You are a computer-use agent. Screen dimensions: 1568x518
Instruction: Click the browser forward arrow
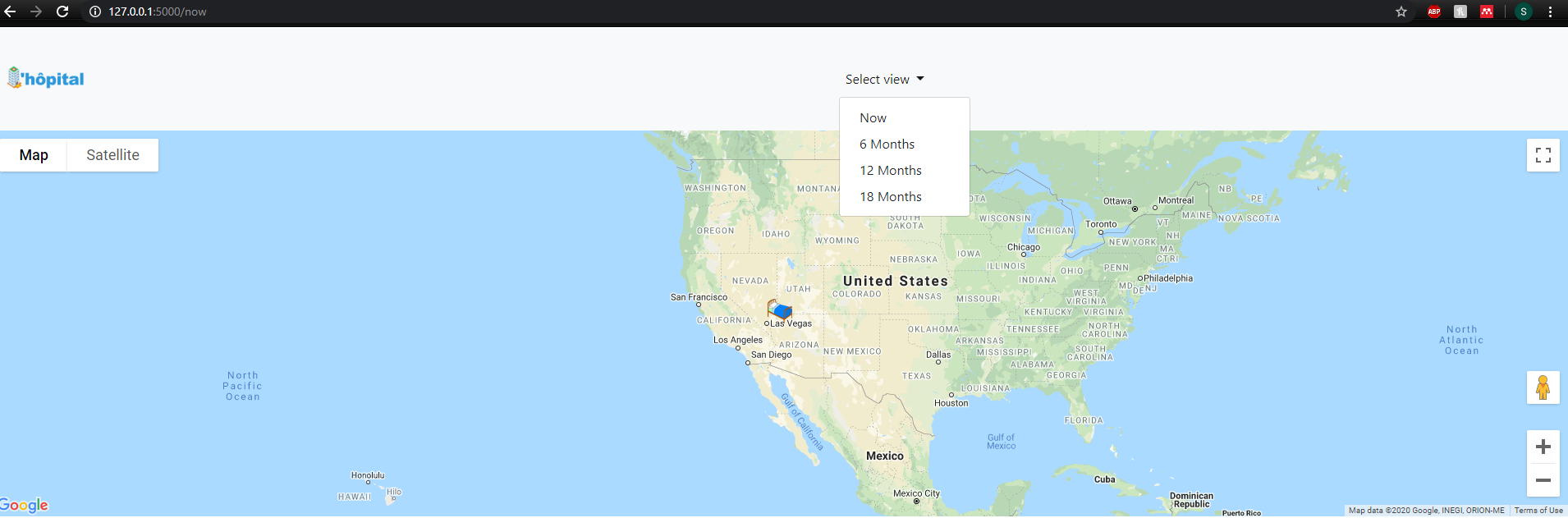tap(36, 11)
